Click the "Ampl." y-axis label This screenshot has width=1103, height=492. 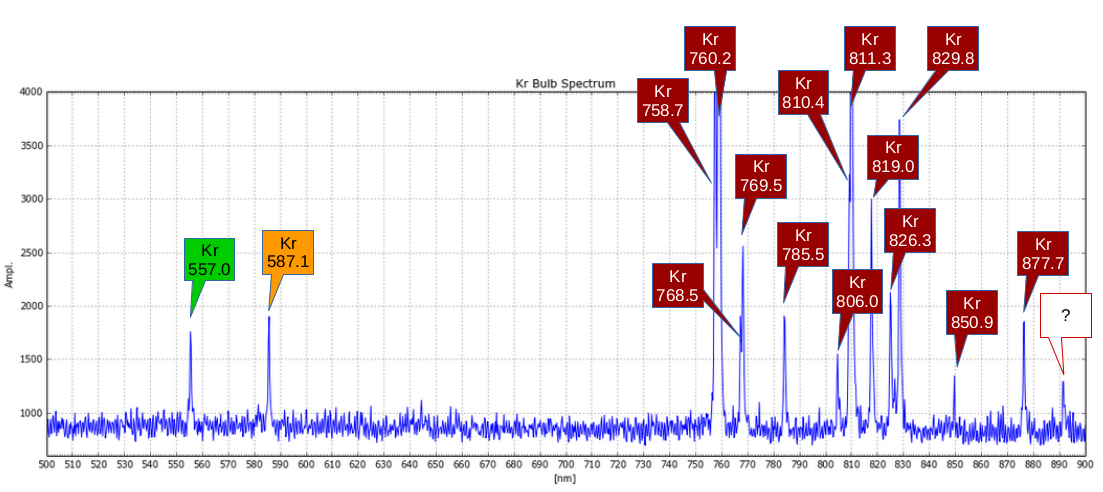tap(9, 274)
